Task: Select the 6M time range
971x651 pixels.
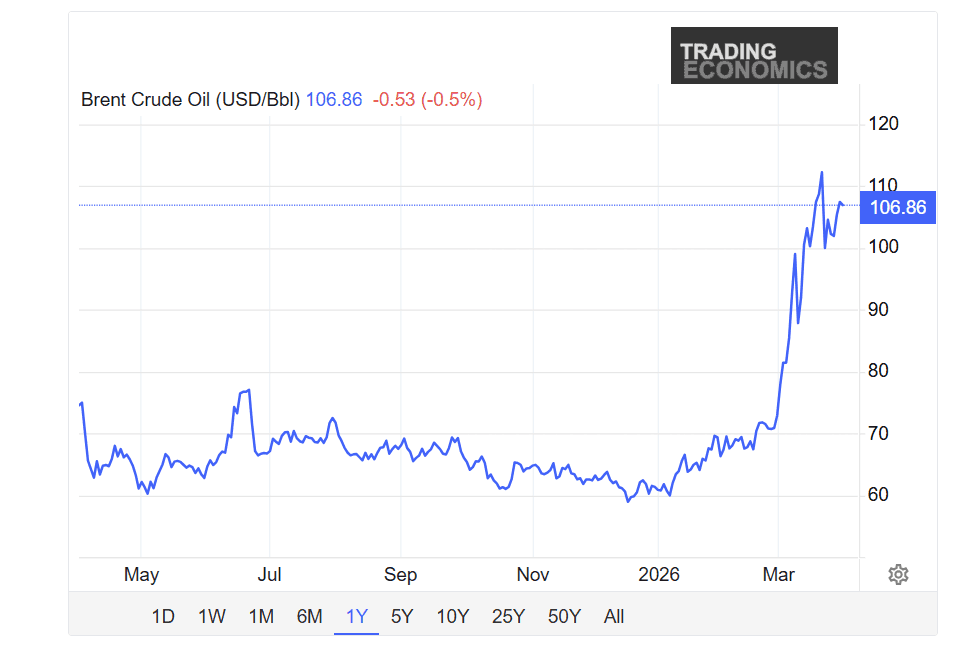Action: pos(310,617)
